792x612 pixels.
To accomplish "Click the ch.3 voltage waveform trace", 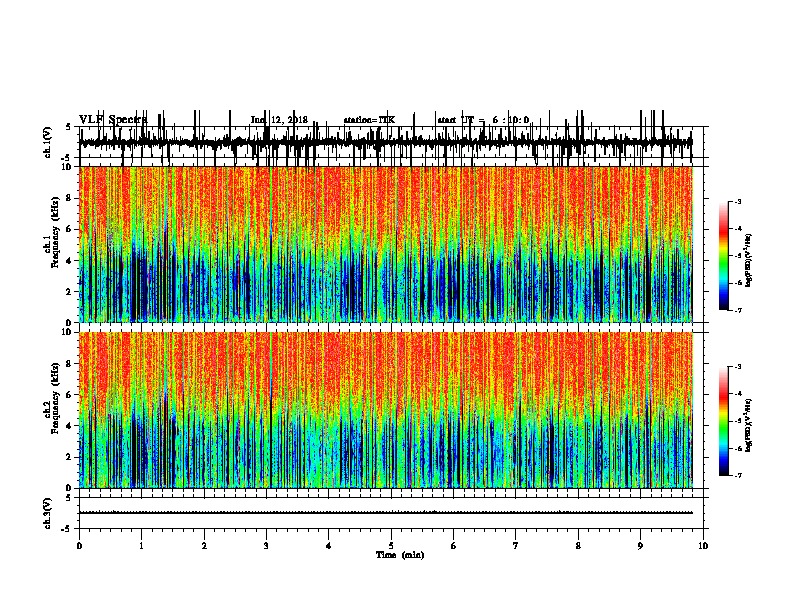I will click(386, 513).
